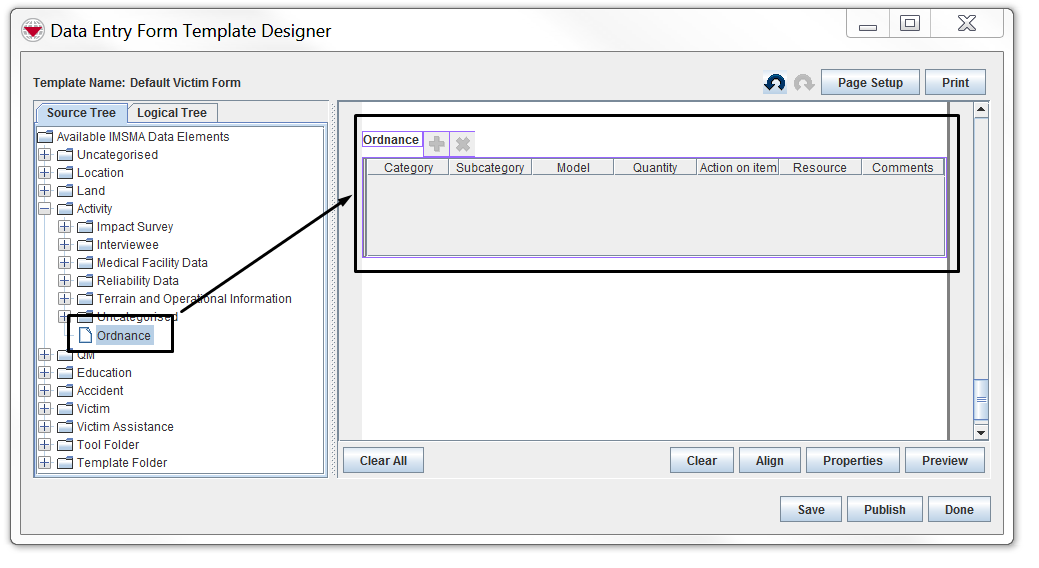Select the Source Tree tab

click(81, 113)
